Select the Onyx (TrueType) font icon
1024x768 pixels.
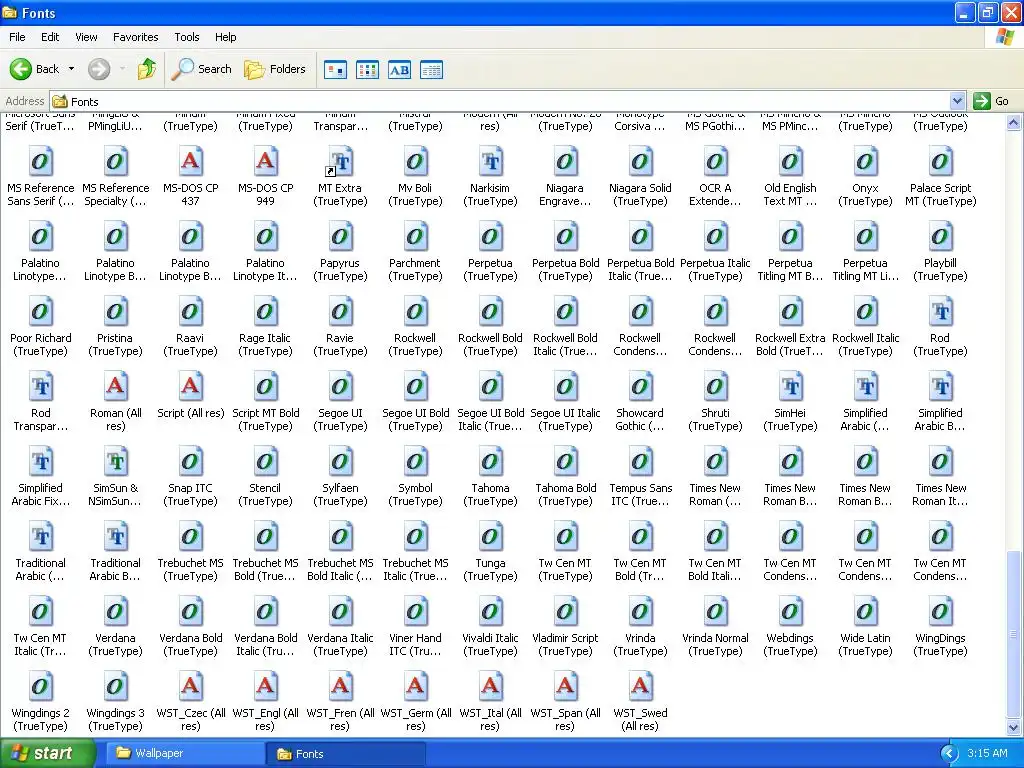click(865, 161)
